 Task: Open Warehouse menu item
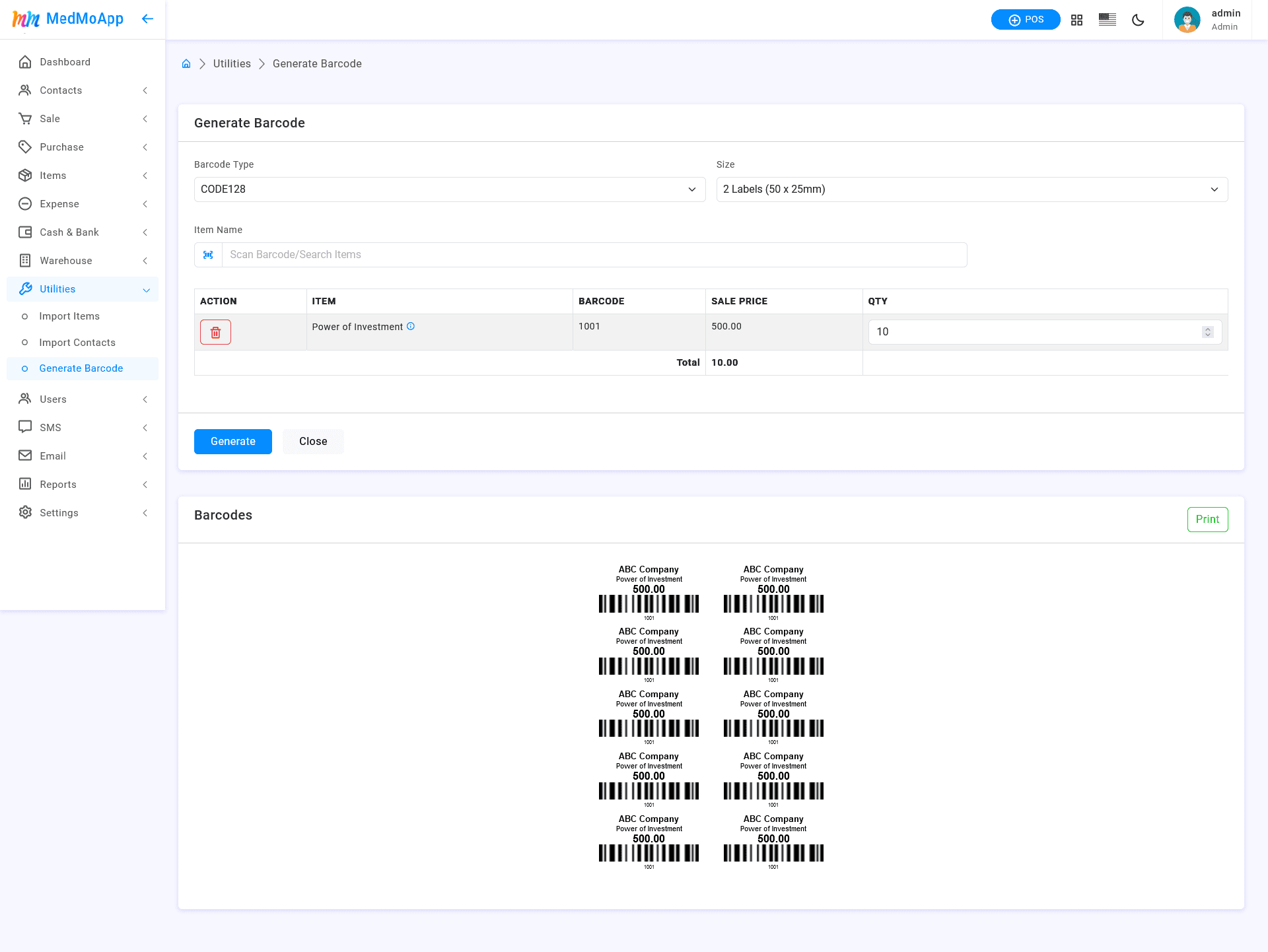(x=83, y=261)
